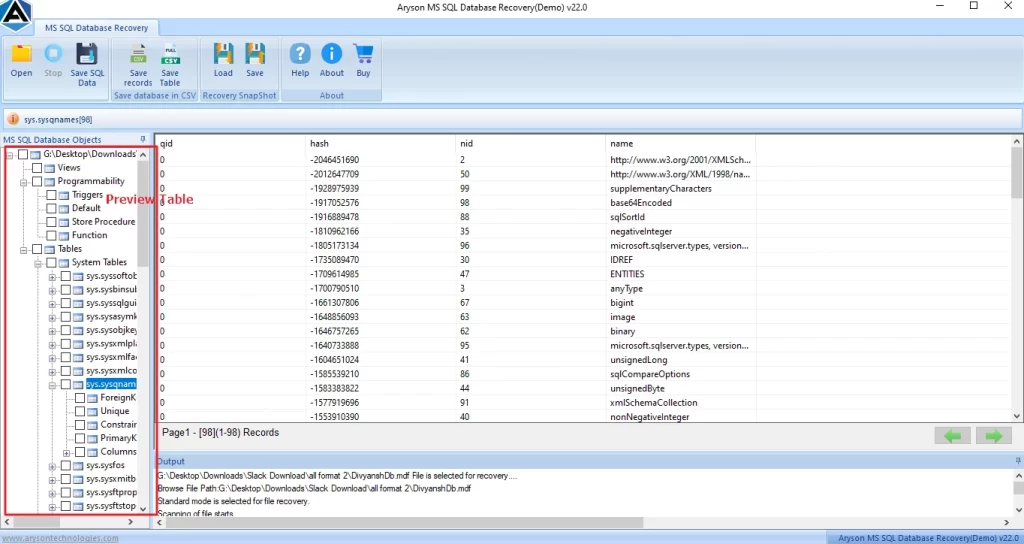Click tree panel horizontal scroll right arrow

[130, 522]
